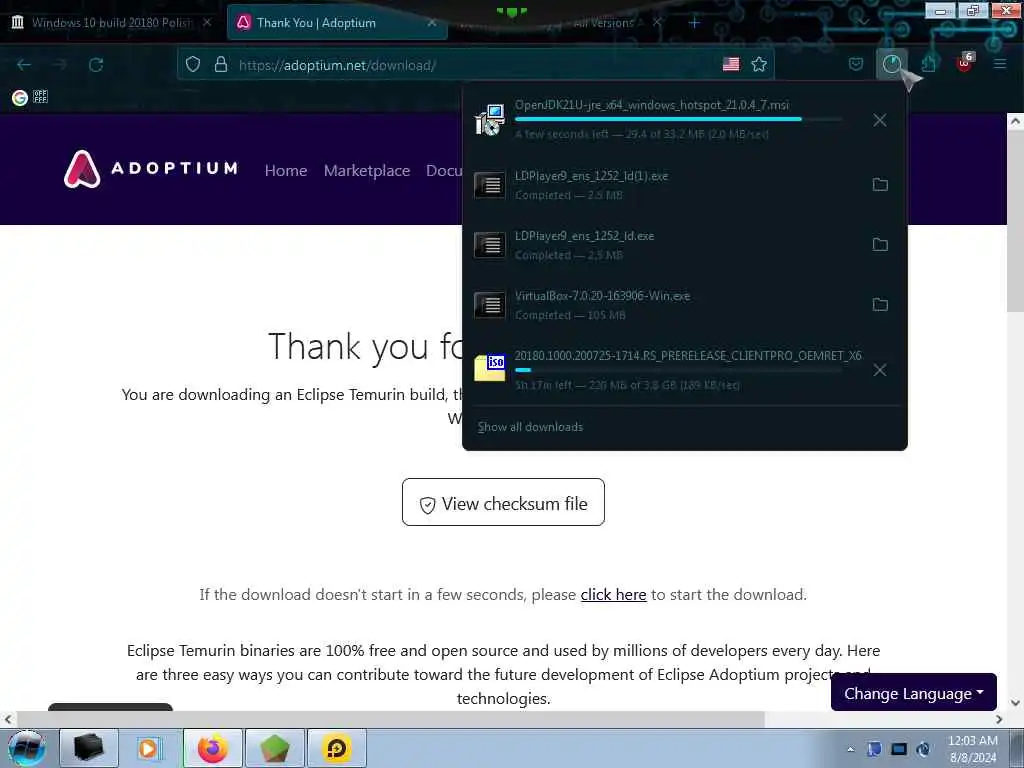Screen dimensions: 1024x768
Task: Click the US flag icon in address bar
Action: pos(731,64)
